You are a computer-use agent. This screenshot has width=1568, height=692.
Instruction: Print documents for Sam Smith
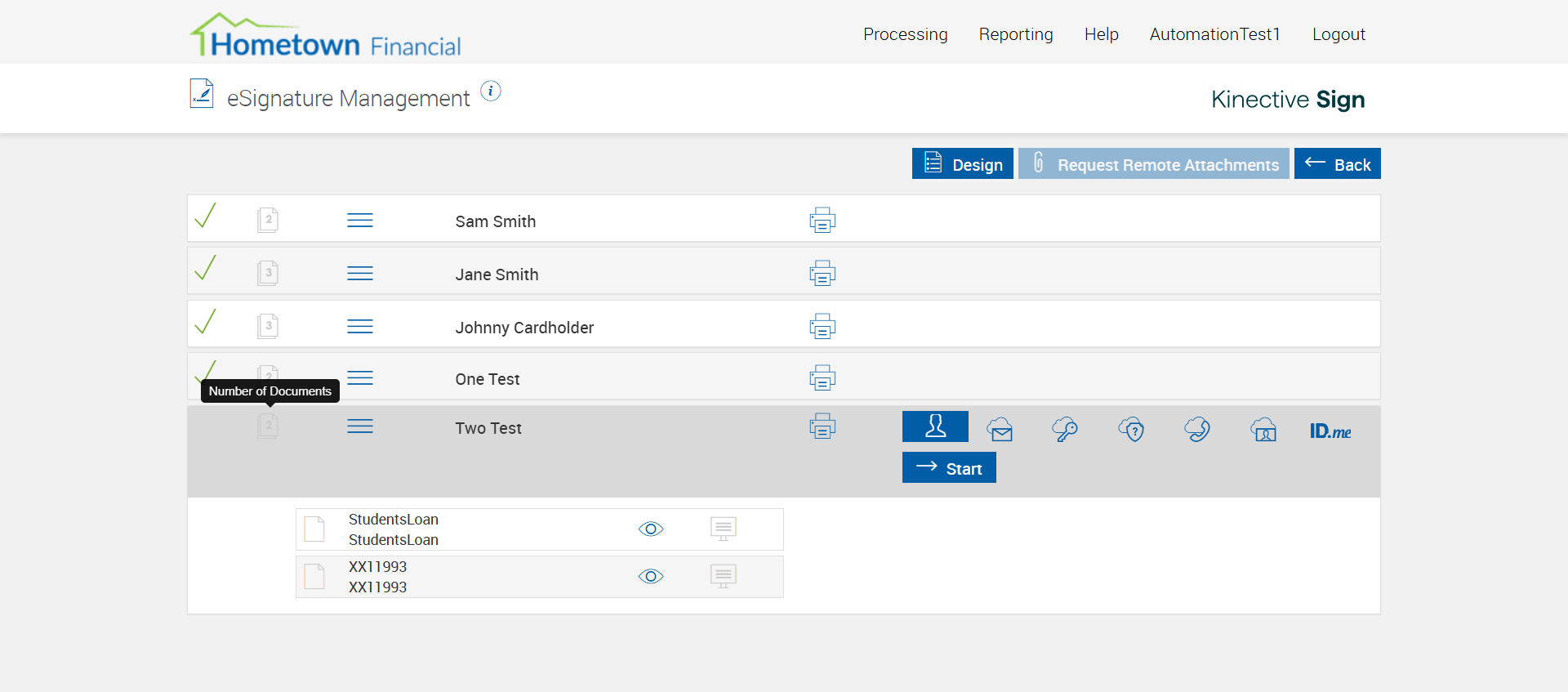(x=822, y=221)
